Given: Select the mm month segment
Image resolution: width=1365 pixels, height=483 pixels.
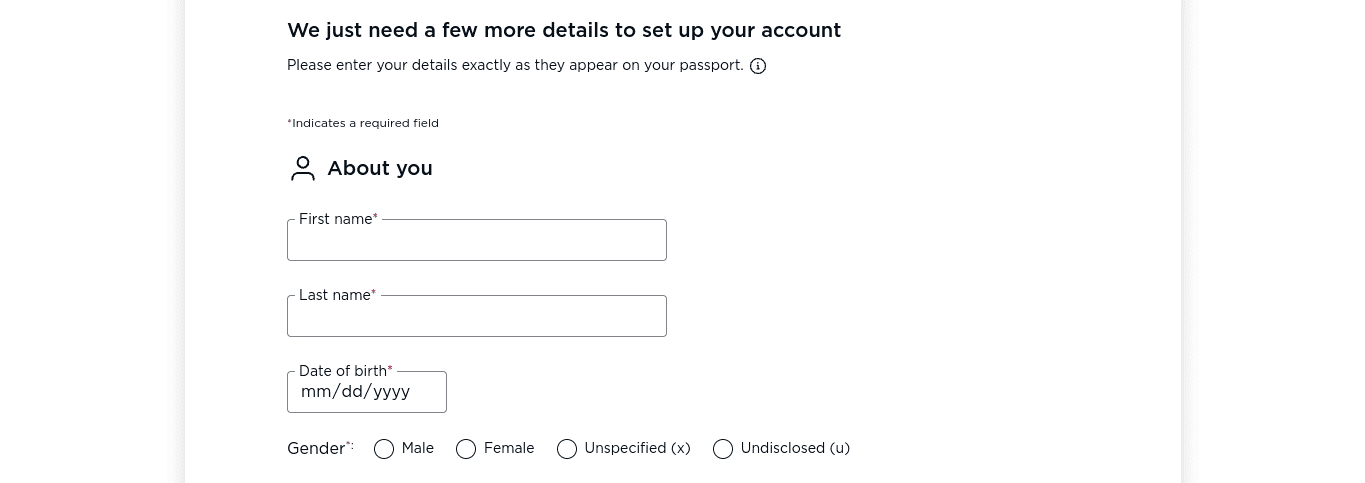Looking at the screenshot, I should 315,392.
